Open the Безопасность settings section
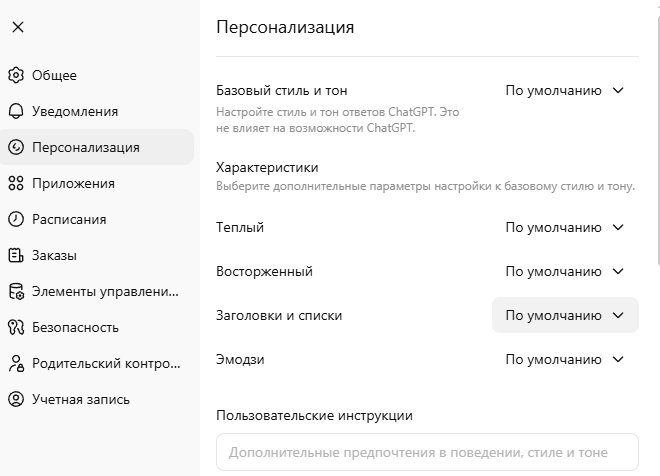The image size is (660, 476). [x=75, y=327]
